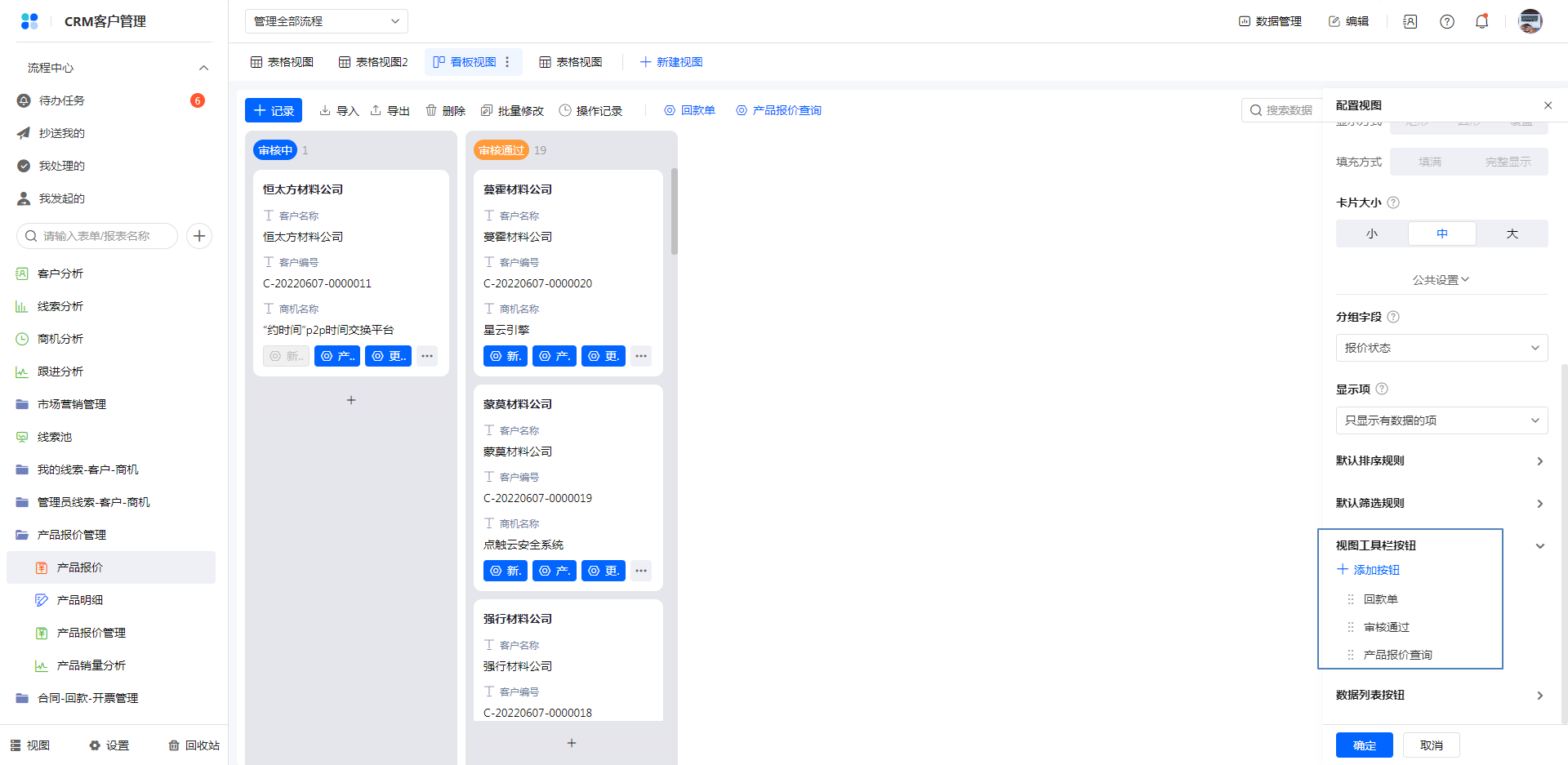Open 操作记录 in the toolbar
Viewport: 1568px width, 765px height.
tap(590, 111)
